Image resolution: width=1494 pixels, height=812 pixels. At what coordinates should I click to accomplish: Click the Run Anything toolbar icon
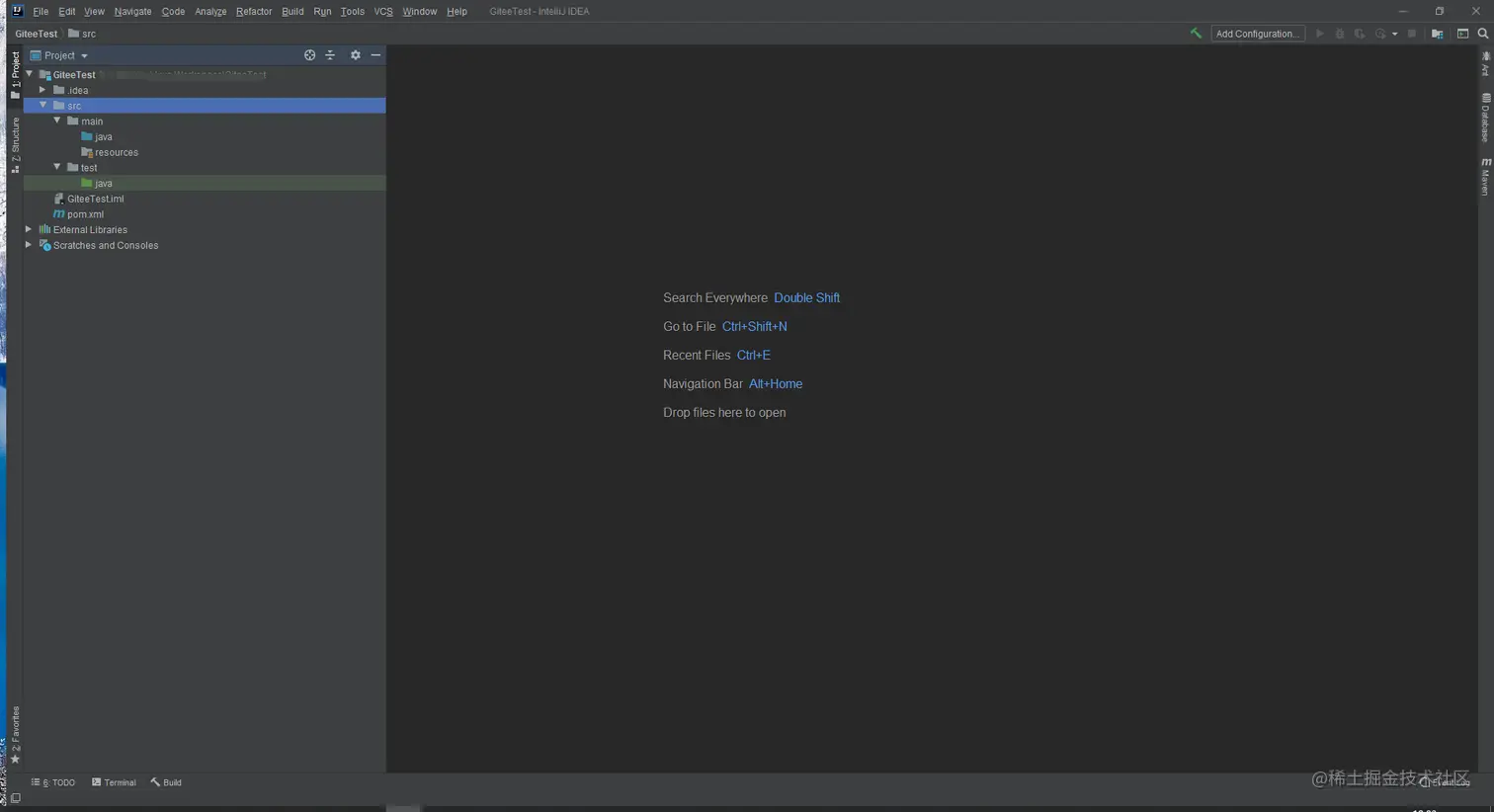1462,34
